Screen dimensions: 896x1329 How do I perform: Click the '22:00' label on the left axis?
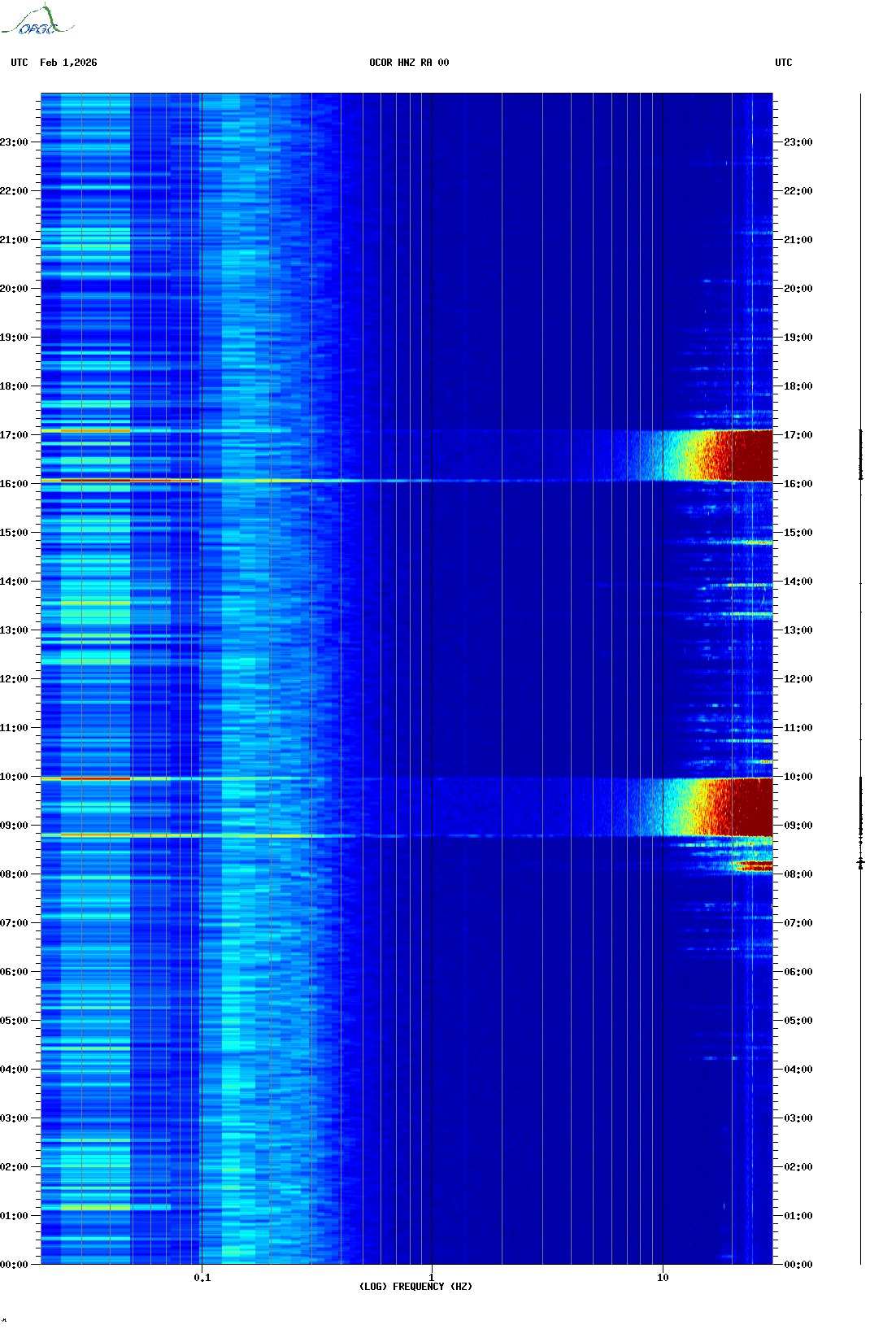pyautogui.click(x=14, y=191)
